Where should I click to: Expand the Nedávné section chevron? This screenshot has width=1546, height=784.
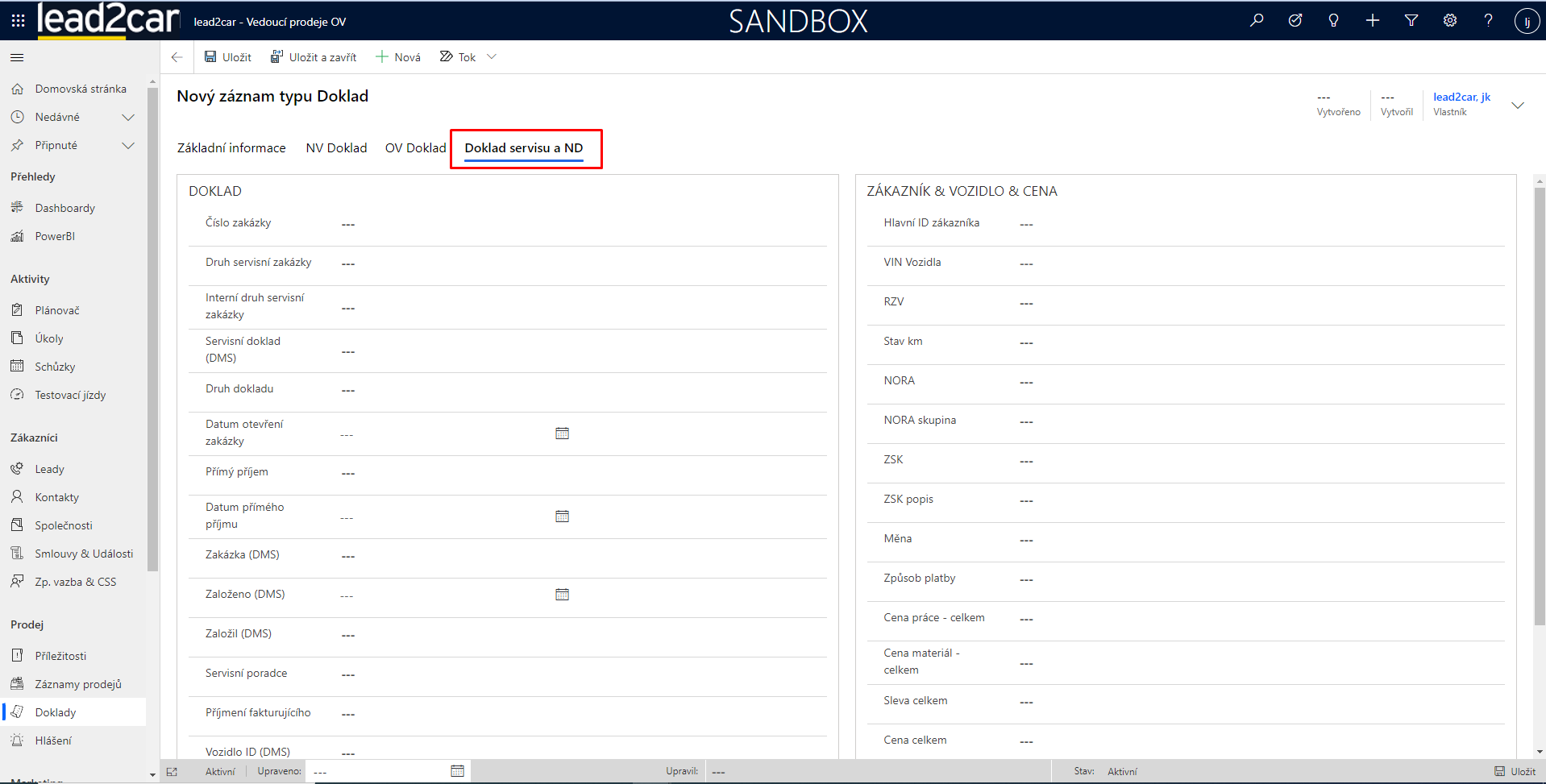tap(127, 118)
